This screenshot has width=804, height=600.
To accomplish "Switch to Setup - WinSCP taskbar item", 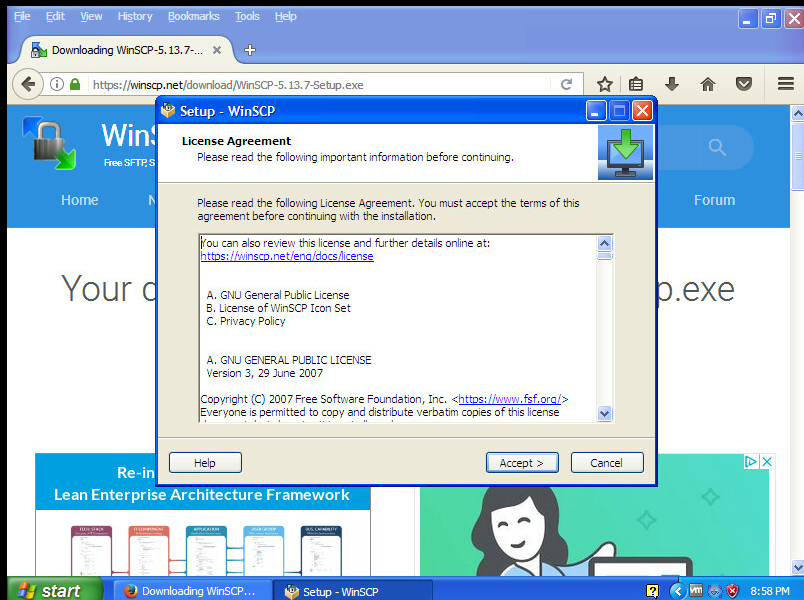I will coord(353,591).
